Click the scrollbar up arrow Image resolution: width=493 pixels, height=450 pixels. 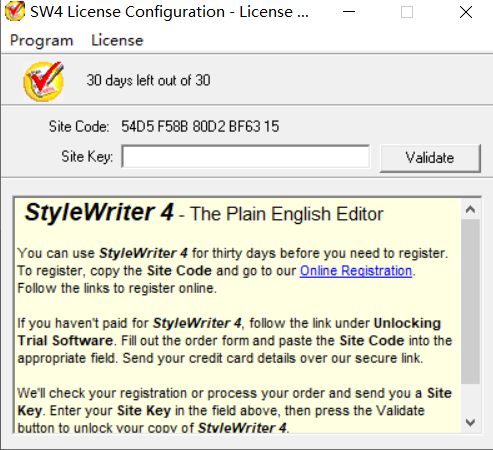470,209
